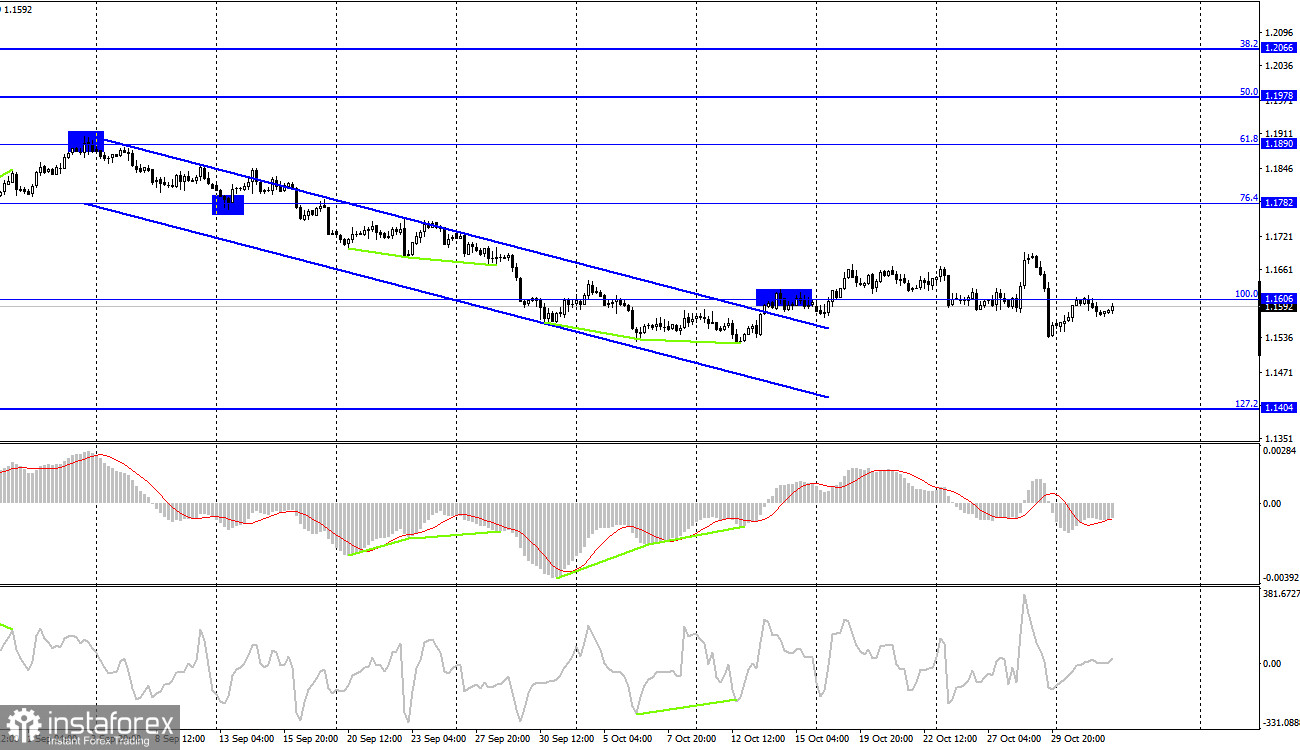Click the 1.1978 price level tag
The width and height of the screenshot is (1300, 750).
[x=1280, y=97]
